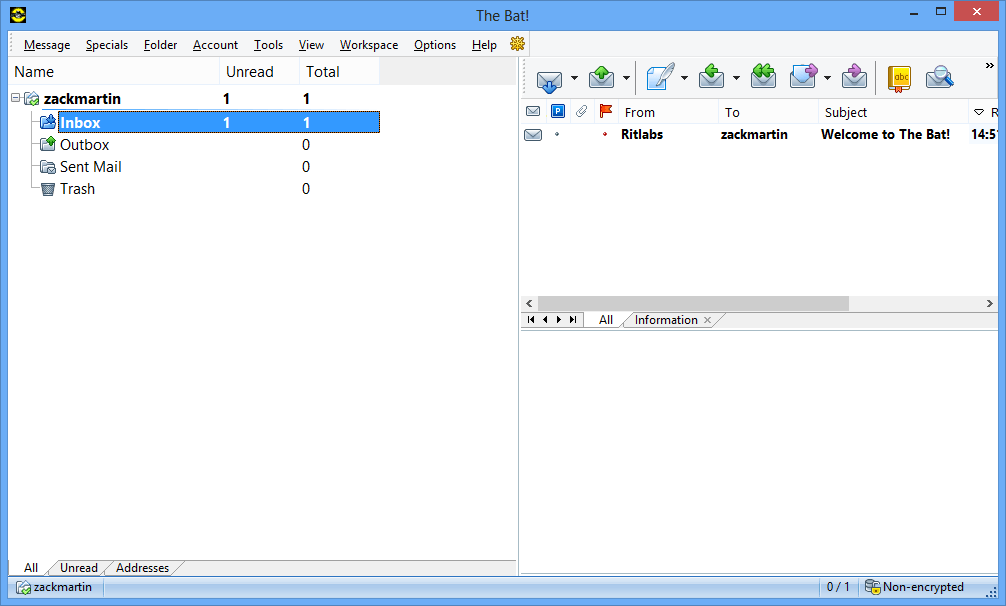
Task: Click the Redirect message icon
Action: [x=855, y=77]
